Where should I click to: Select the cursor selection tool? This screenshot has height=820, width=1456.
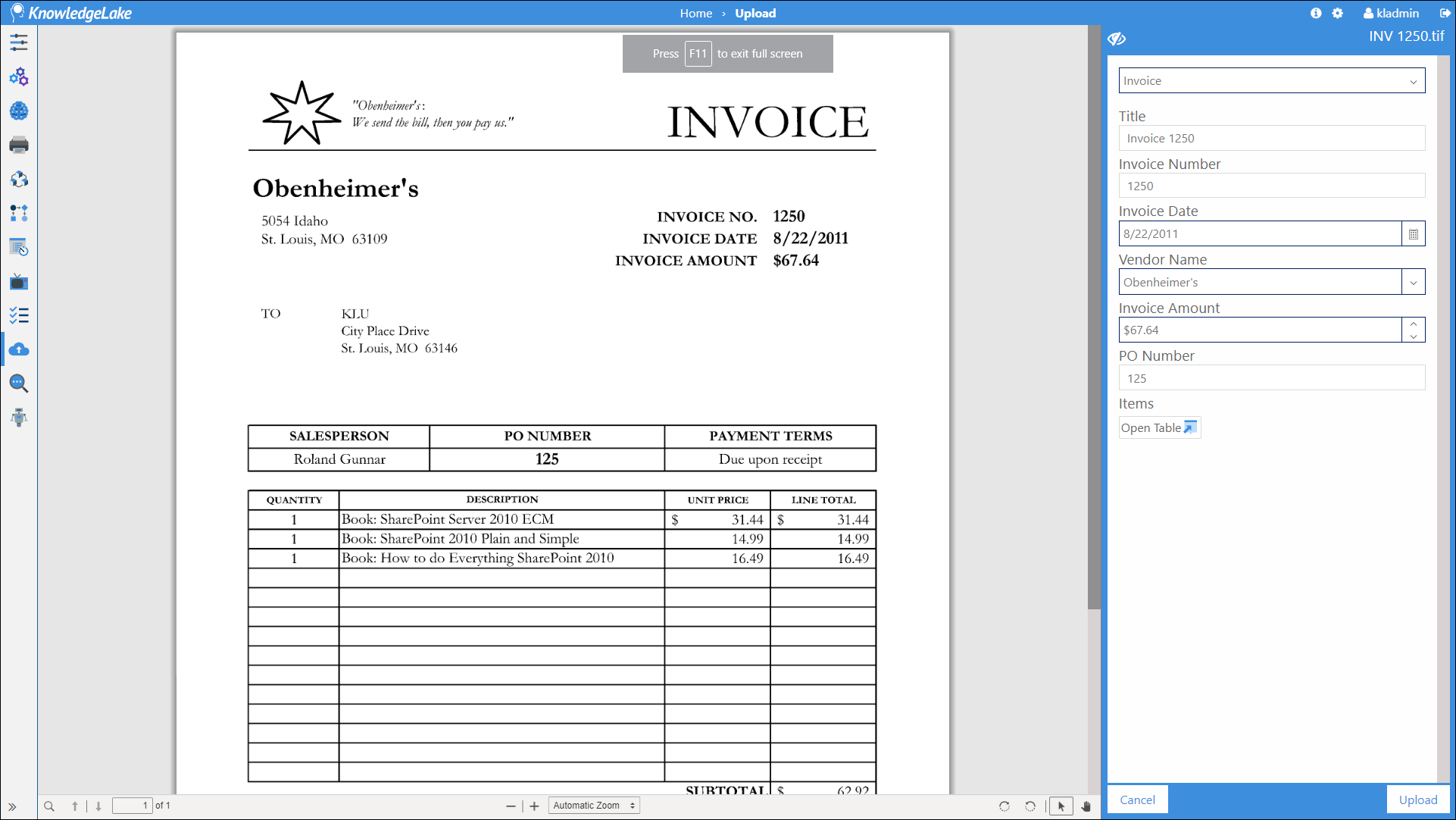coord(1061,806)
